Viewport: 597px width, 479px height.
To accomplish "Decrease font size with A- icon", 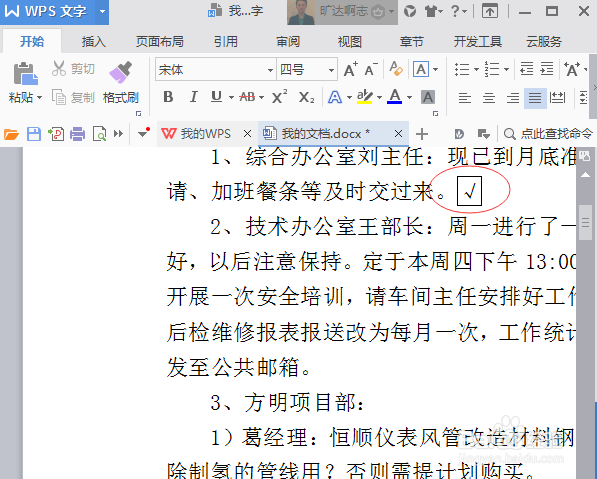I will (x=371, y=70).
